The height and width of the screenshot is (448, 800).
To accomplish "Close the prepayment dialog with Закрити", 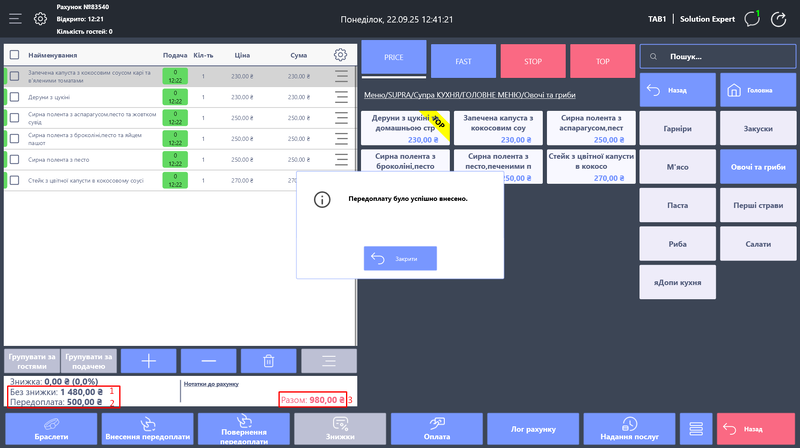I will click(400, 258).
